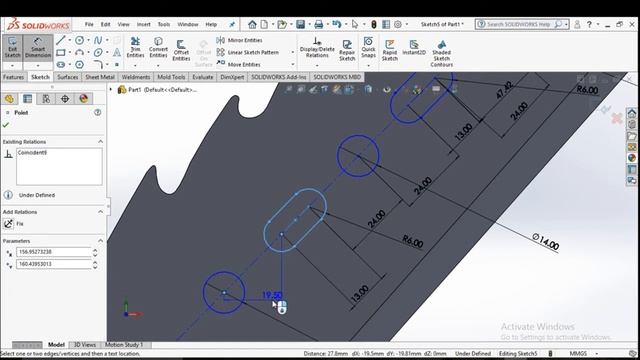The width and height of the screenshot is (640, 360).
Task: Pick the Sketch Fillet tool
Action: click(x=98, y=64)
